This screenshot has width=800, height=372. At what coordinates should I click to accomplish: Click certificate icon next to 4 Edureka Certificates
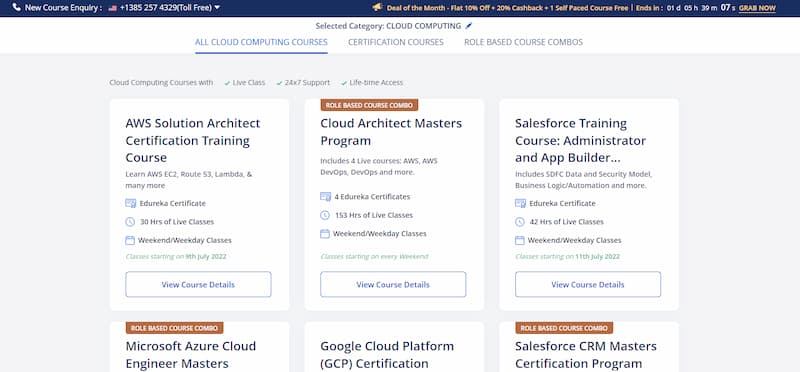click(x=326, y=196)
